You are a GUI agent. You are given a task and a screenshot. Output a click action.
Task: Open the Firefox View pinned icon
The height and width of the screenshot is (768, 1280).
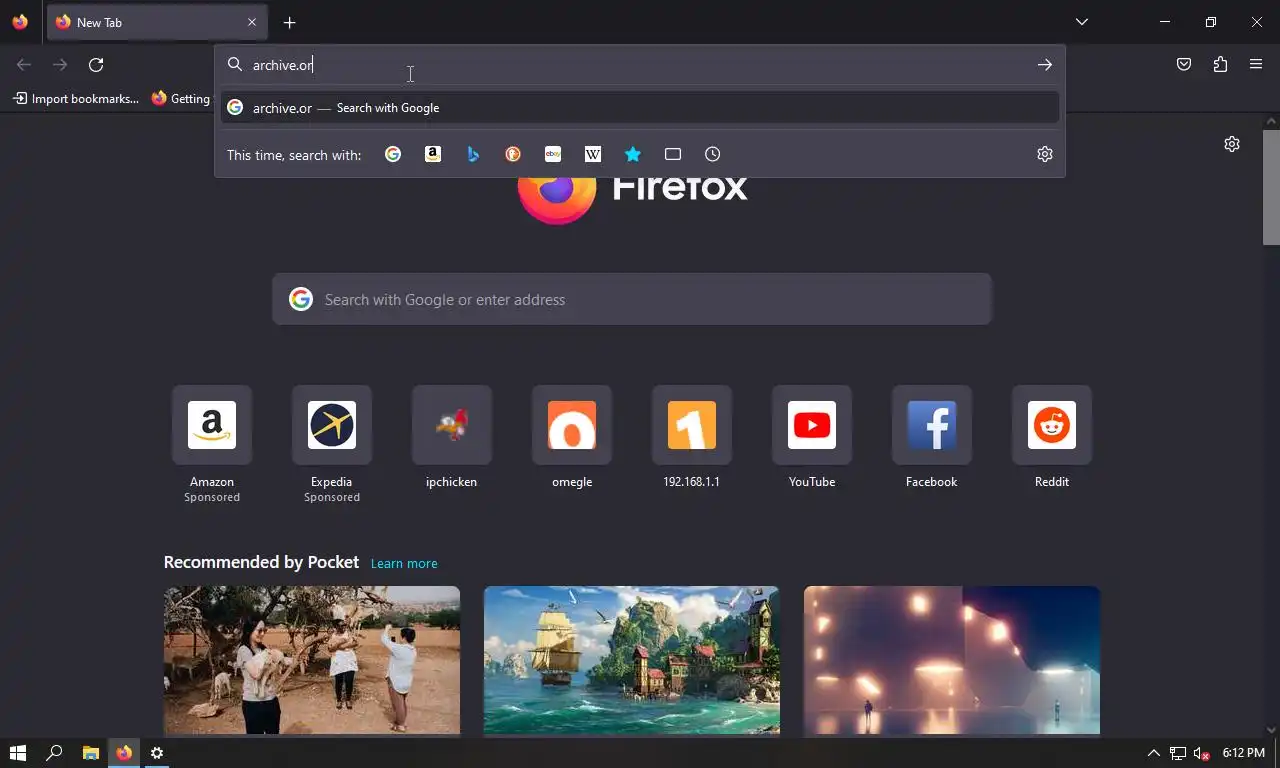tap(20, 22)
